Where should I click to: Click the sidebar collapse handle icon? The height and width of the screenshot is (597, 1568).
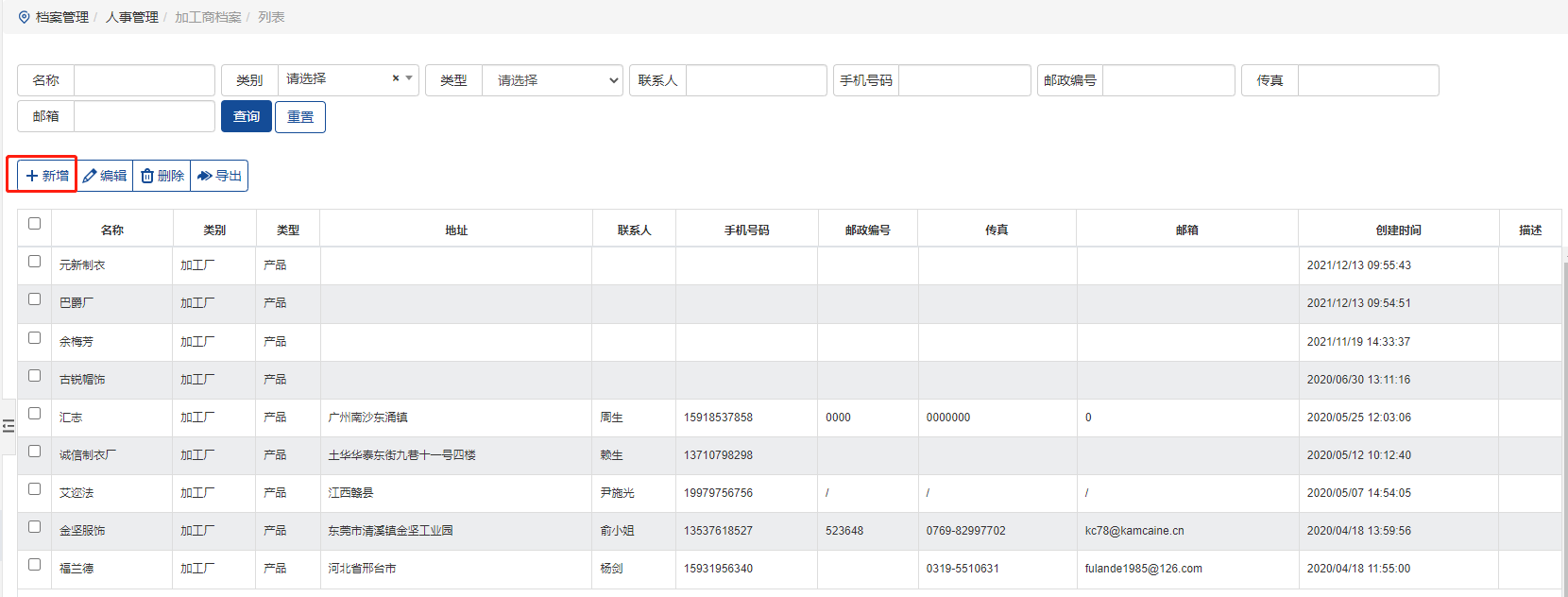[9, 426]
